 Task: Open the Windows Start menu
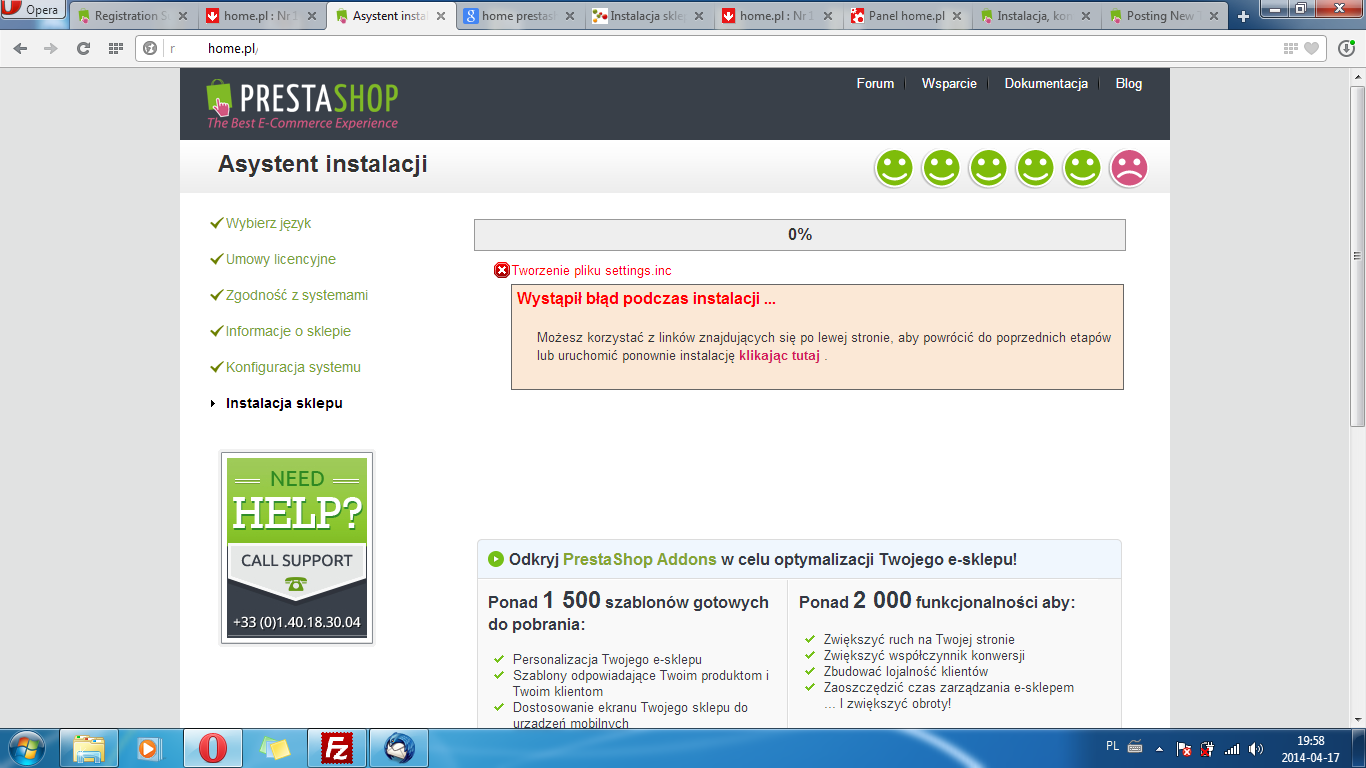click(27, 748)
